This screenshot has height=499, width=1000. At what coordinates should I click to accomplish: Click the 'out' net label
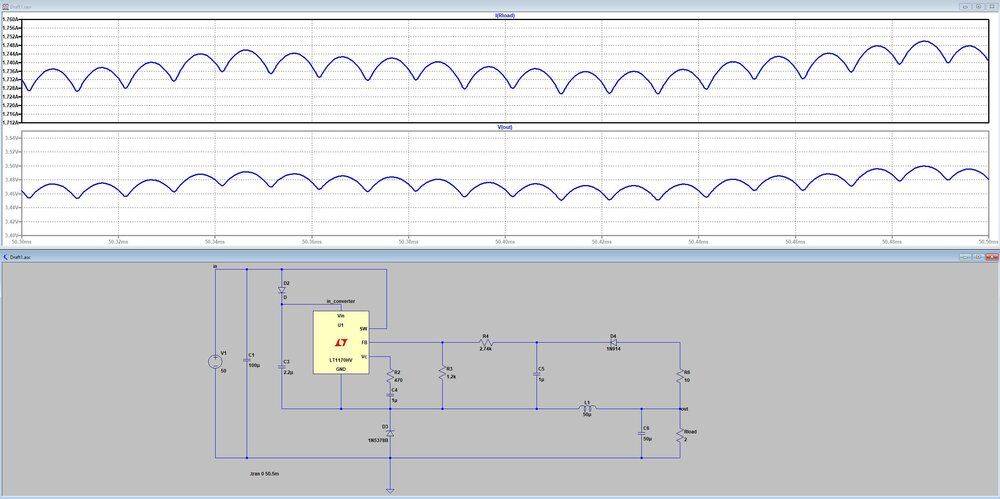pyautogui.click(x=683, y=409)
